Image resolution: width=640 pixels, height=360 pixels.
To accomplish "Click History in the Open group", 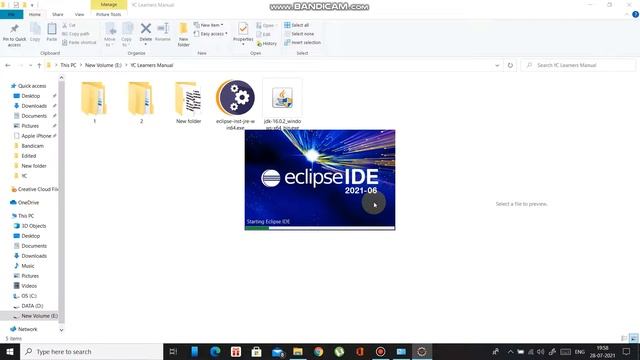I will tap(267, 43).
